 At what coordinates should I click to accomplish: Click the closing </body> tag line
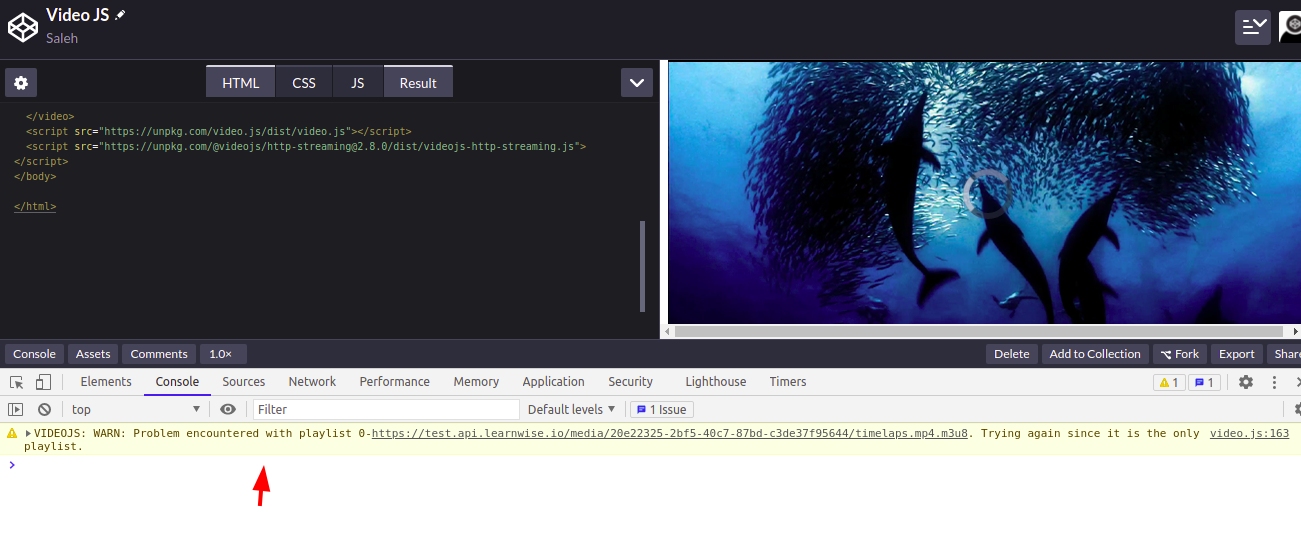[35, 176]
